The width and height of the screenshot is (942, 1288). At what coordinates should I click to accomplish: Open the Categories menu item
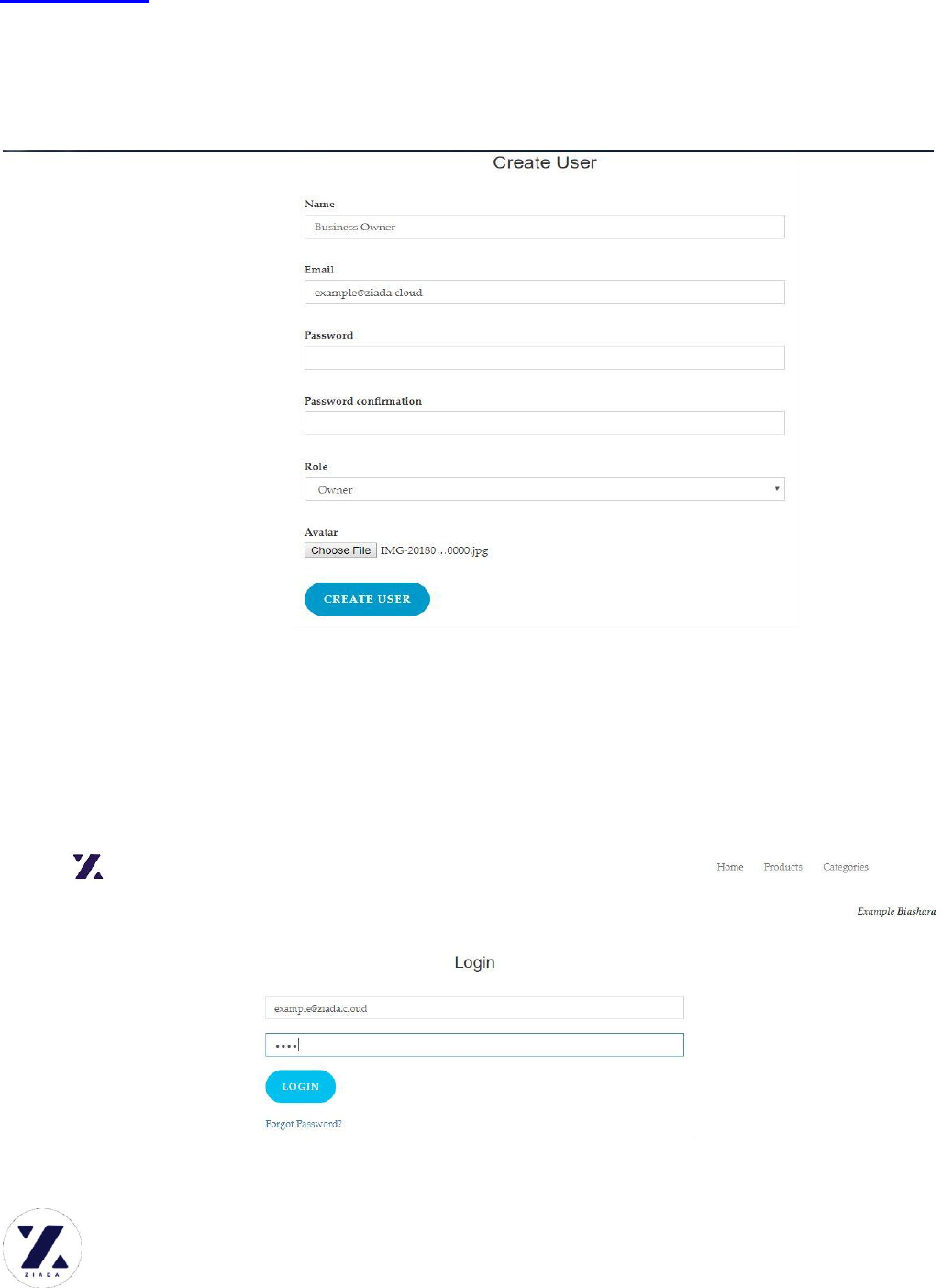point(845,867)
